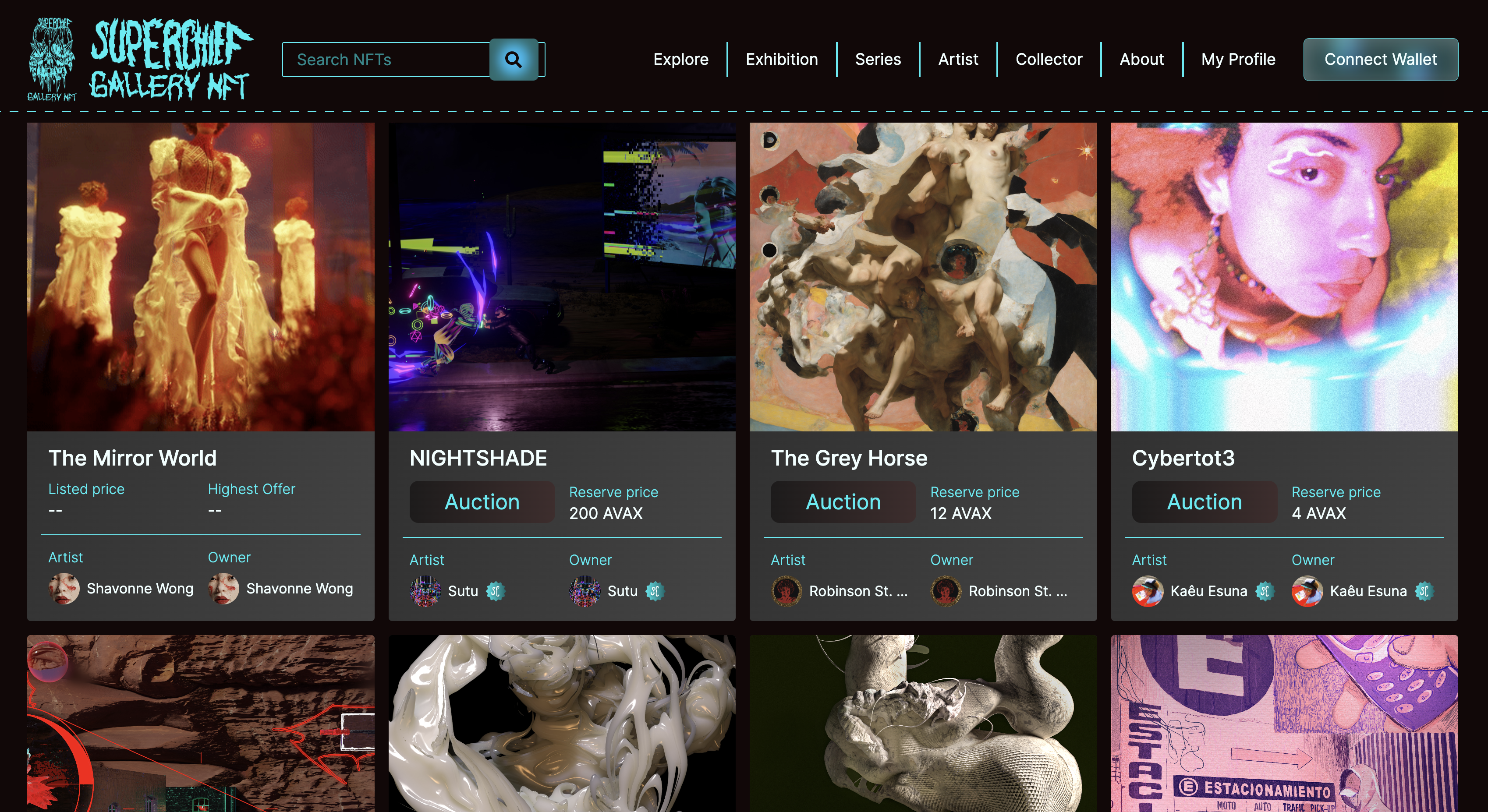1488x812 pixels.
Task: Click Robinson St. owner avatar
Action: (946, 591)
